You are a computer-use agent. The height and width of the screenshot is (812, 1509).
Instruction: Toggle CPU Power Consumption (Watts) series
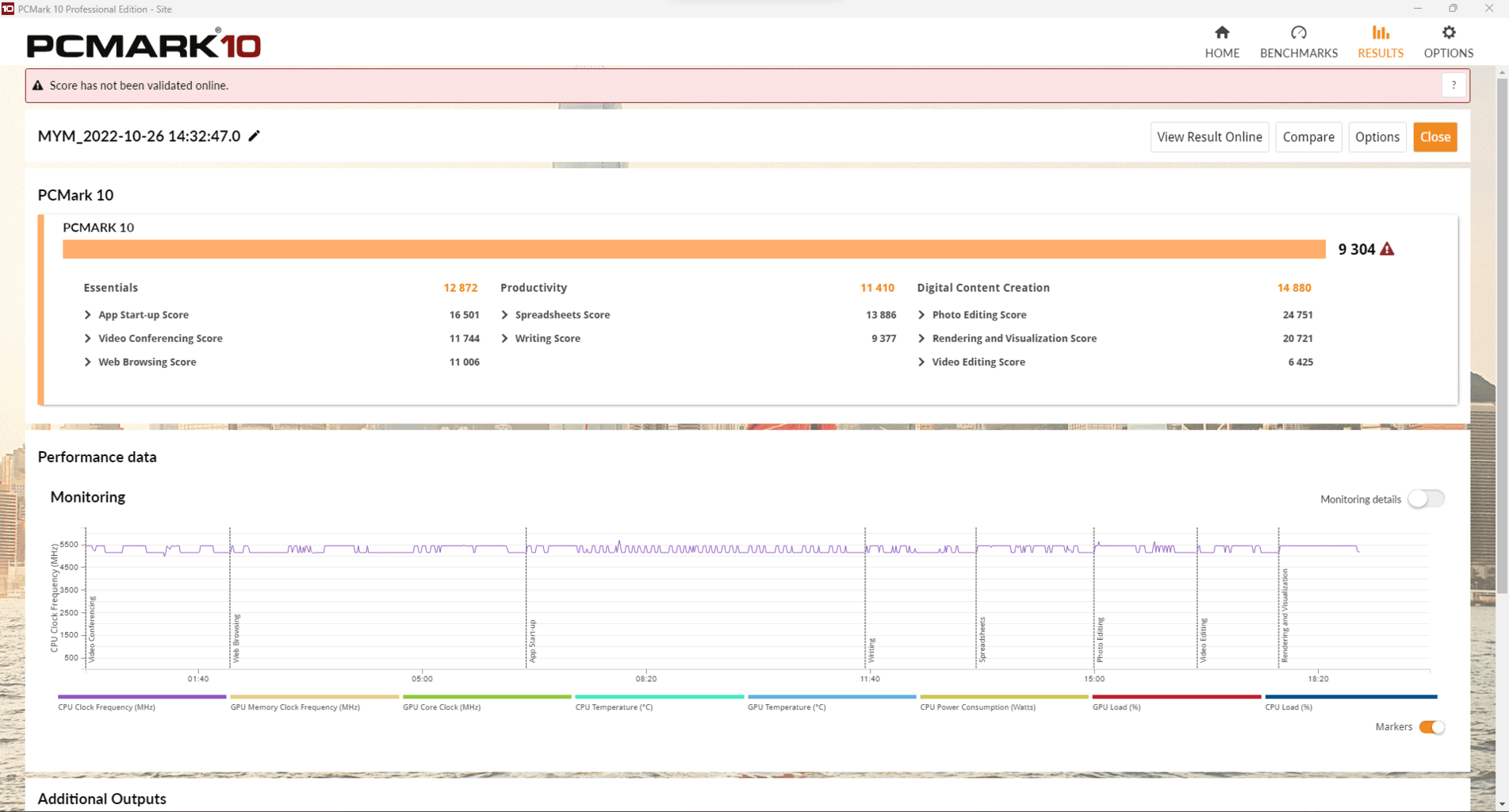[1004, 702]
